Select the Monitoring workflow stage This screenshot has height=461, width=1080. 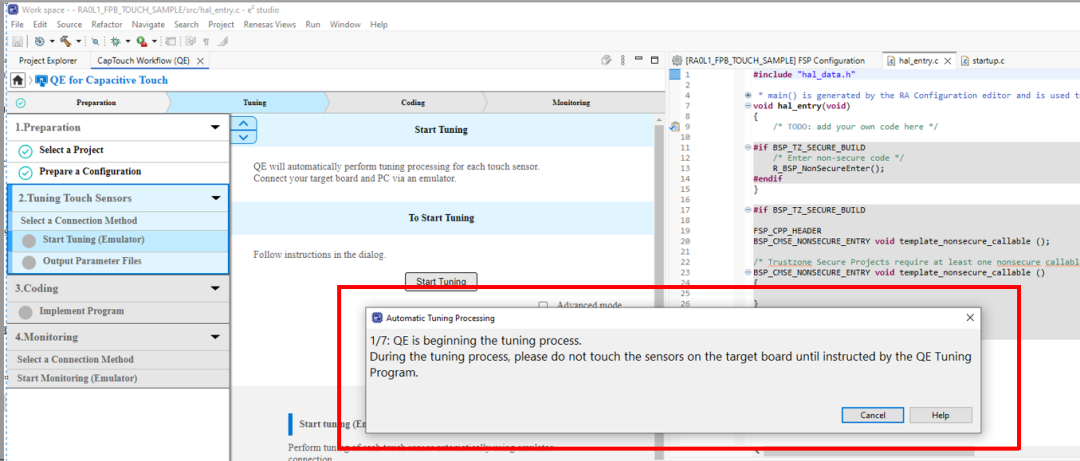click(571, 103)
